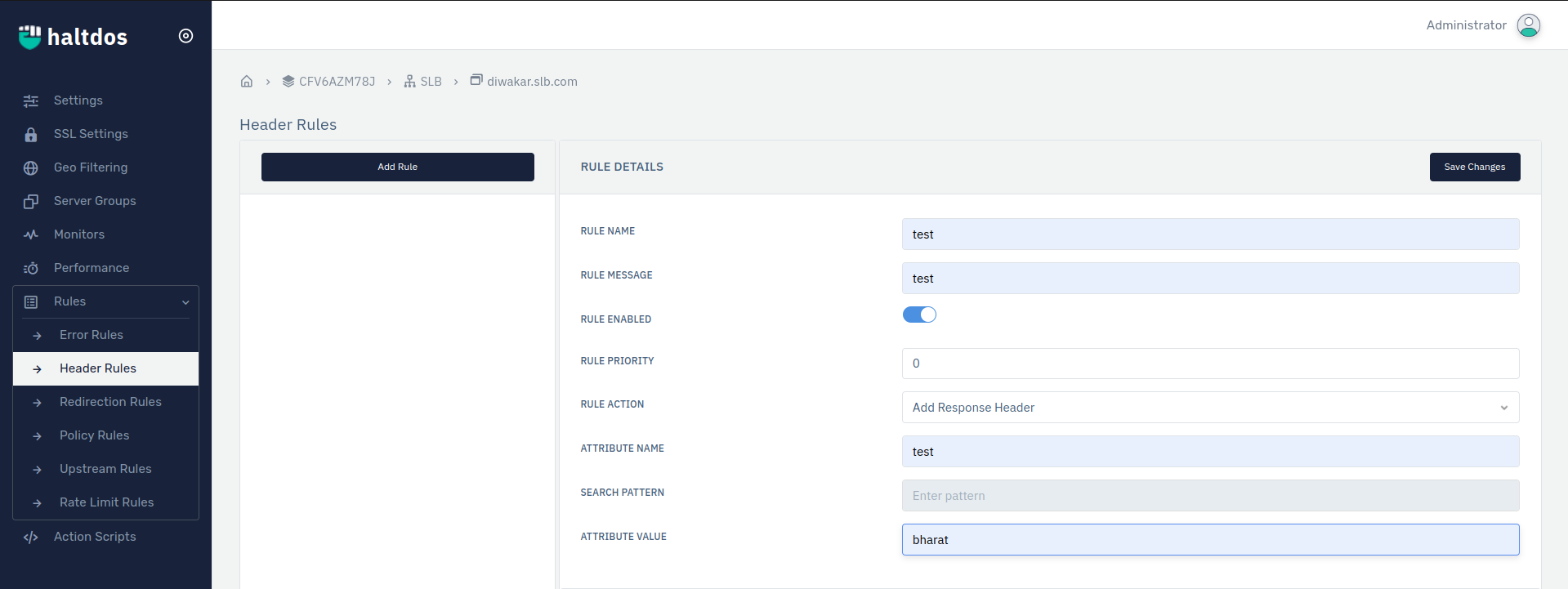Viewport: 1568px width, 589px height.
Task: Click the sidebar collapse target icon
Action: click(185, 36)
